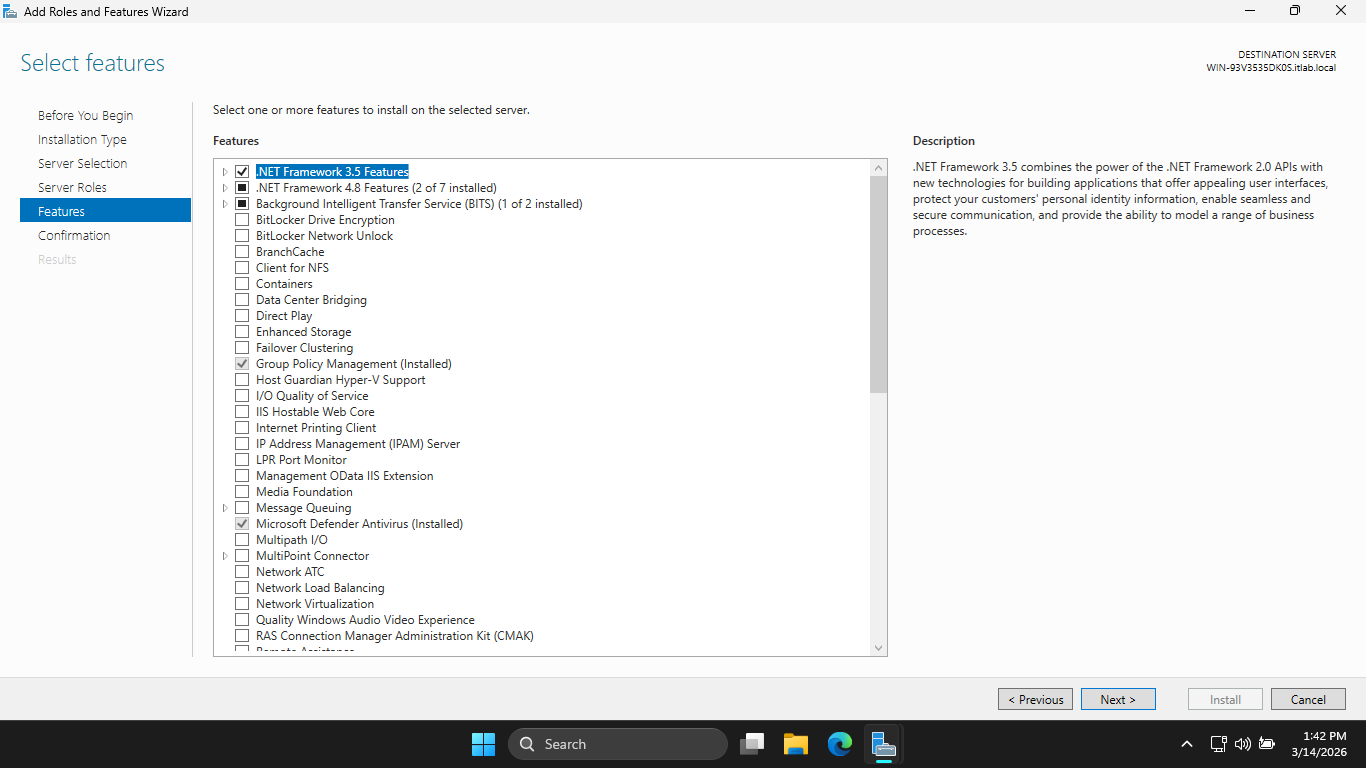Jump to the Confirmation step

(74, 235)
